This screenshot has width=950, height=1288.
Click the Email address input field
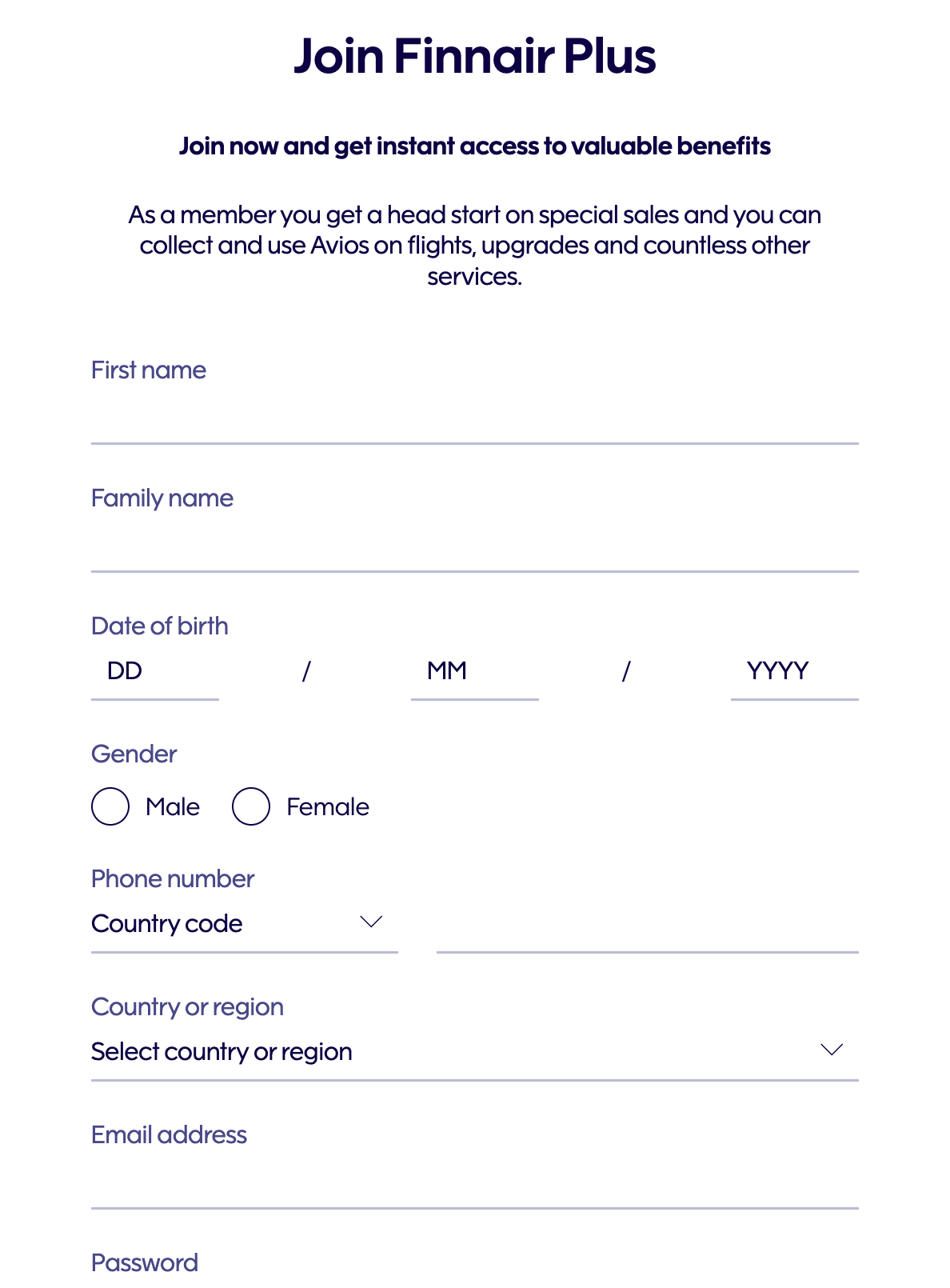click(x=475, y=1184)
